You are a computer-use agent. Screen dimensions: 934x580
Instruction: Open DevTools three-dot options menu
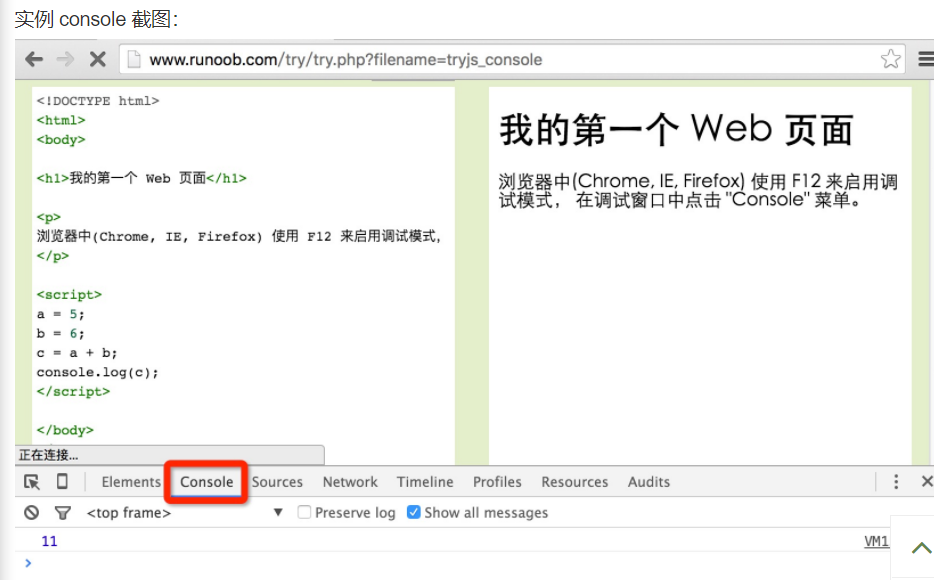click(x=896, y=482)
